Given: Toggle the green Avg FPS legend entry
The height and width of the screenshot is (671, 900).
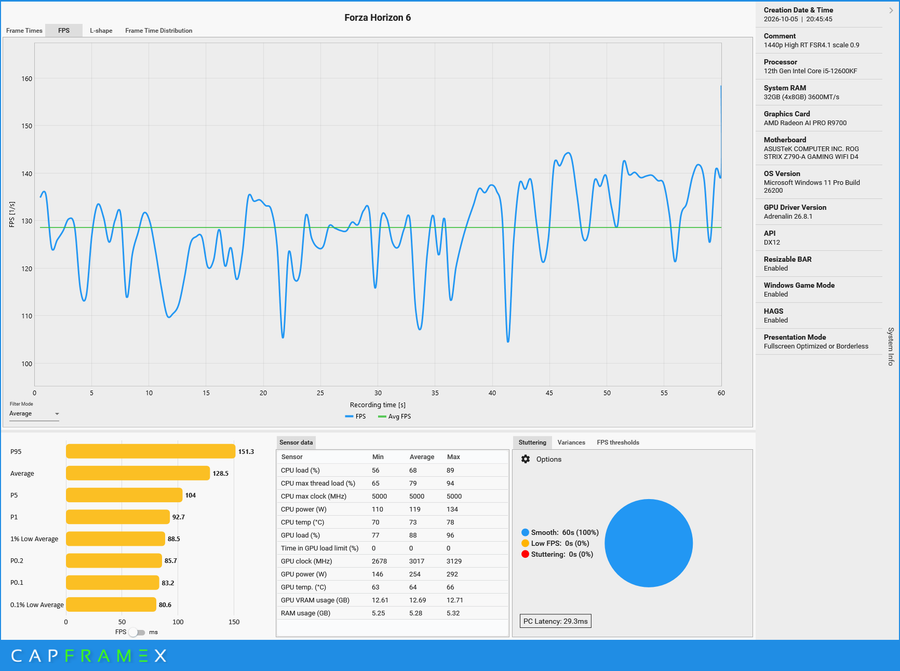Looking at the screenshot, I should [394, 417].
